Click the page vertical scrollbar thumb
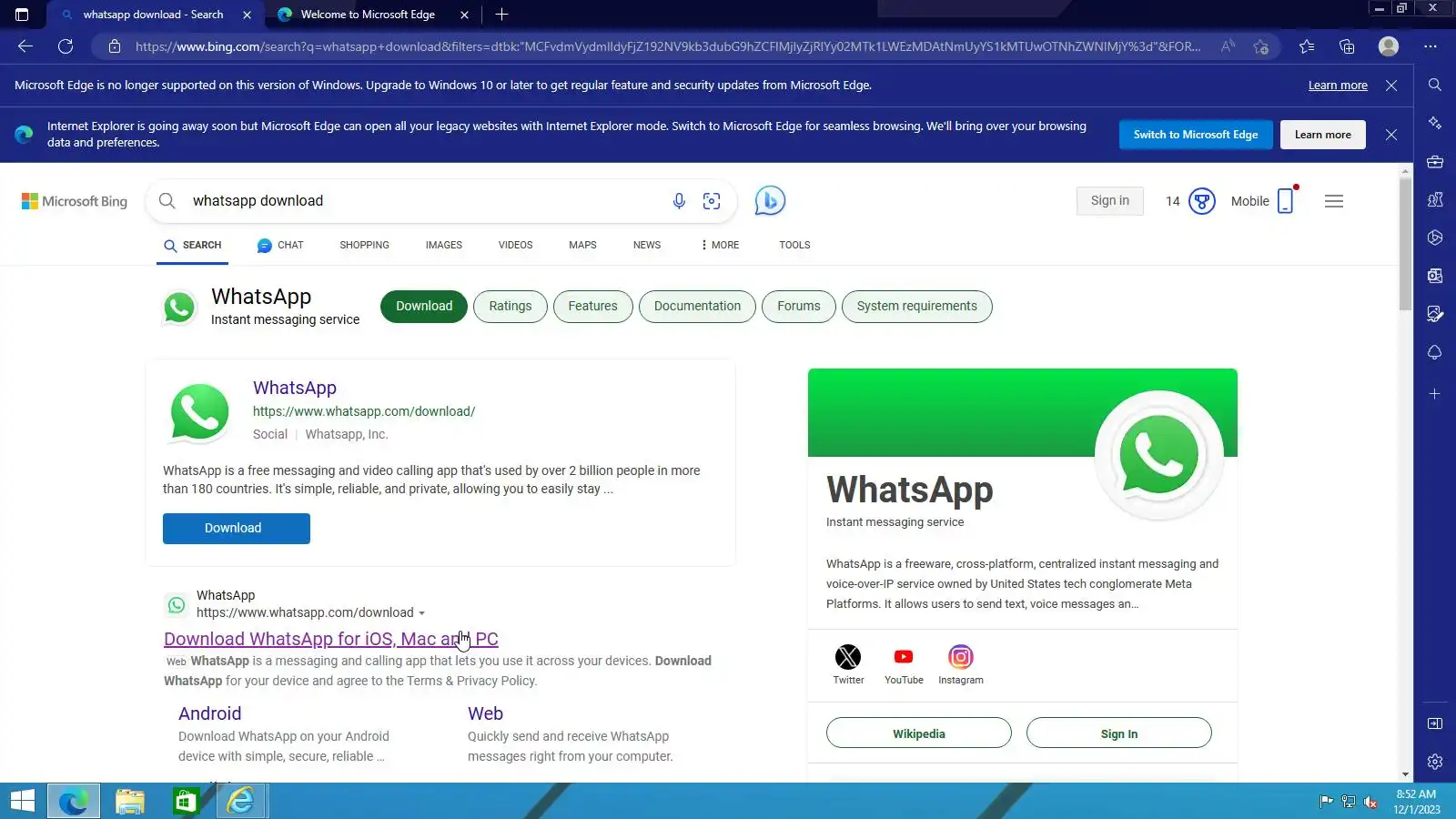 pos(1406,244)
